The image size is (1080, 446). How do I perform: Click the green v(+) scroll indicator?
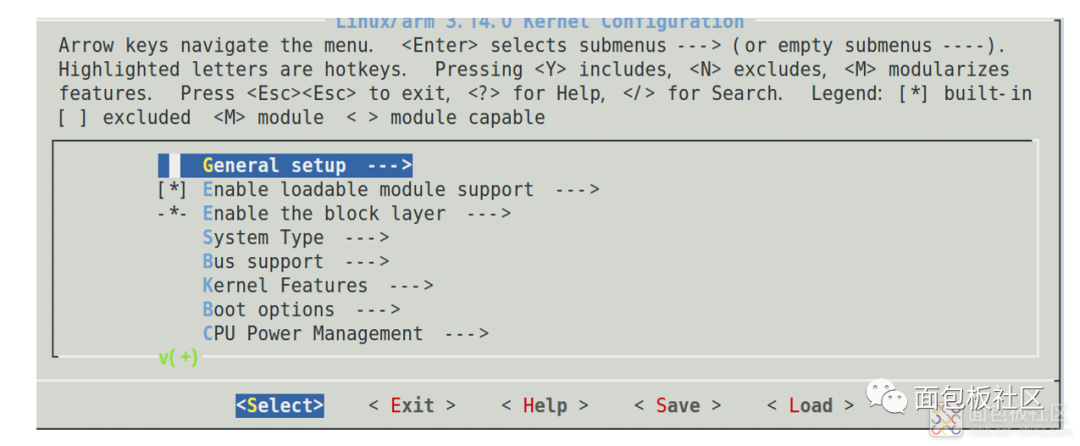(x=178, y=358)
